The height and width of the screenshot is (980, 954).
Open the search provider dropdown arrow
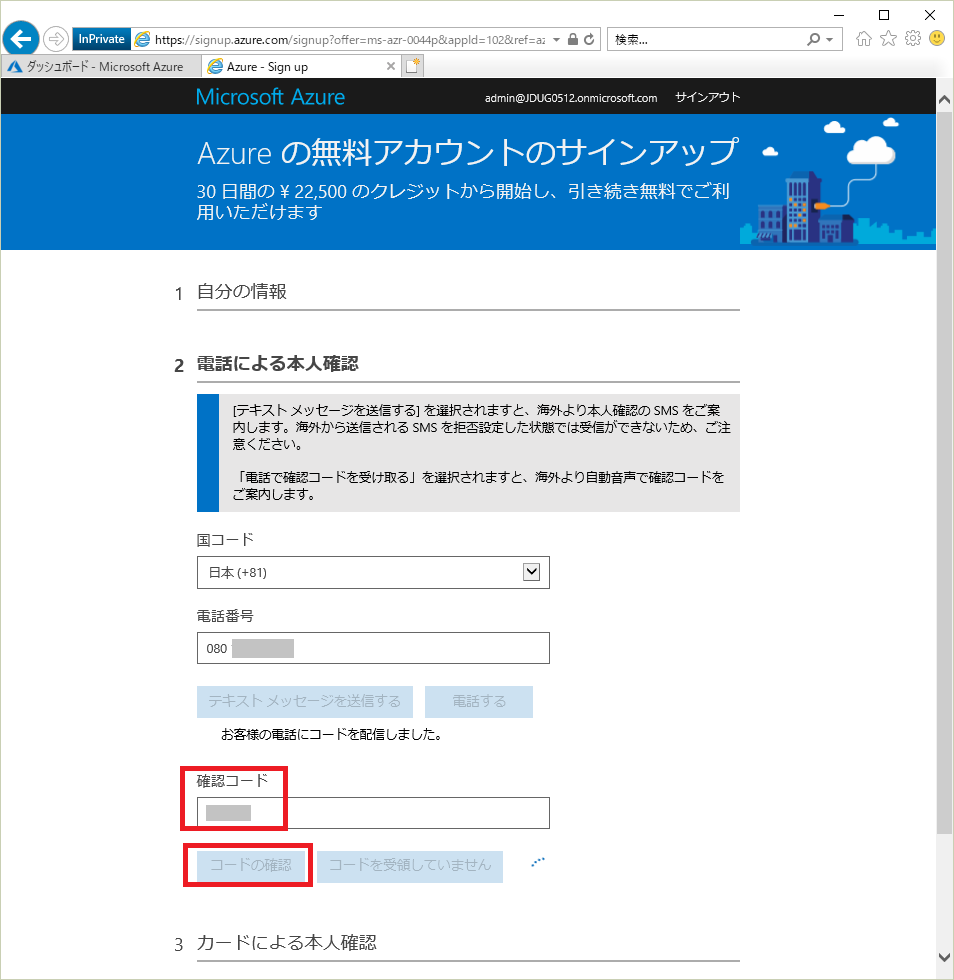coord(830,39)
